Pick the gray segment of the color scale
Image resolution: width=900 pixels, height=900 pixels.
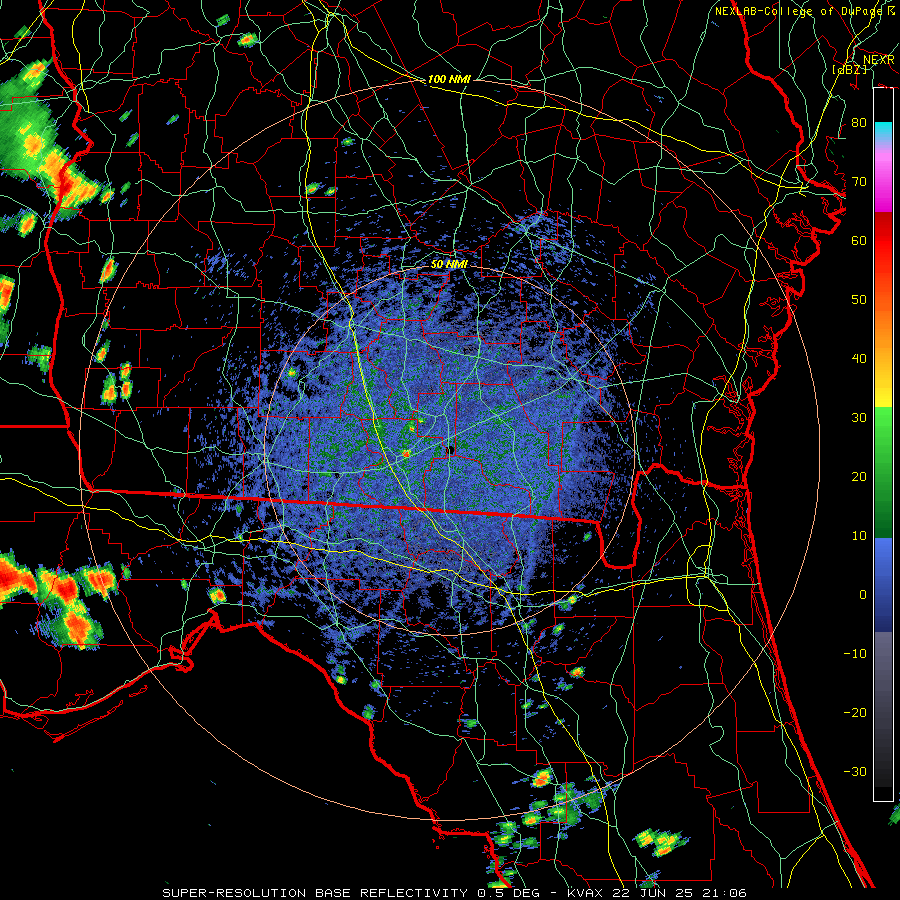[883, 666]
